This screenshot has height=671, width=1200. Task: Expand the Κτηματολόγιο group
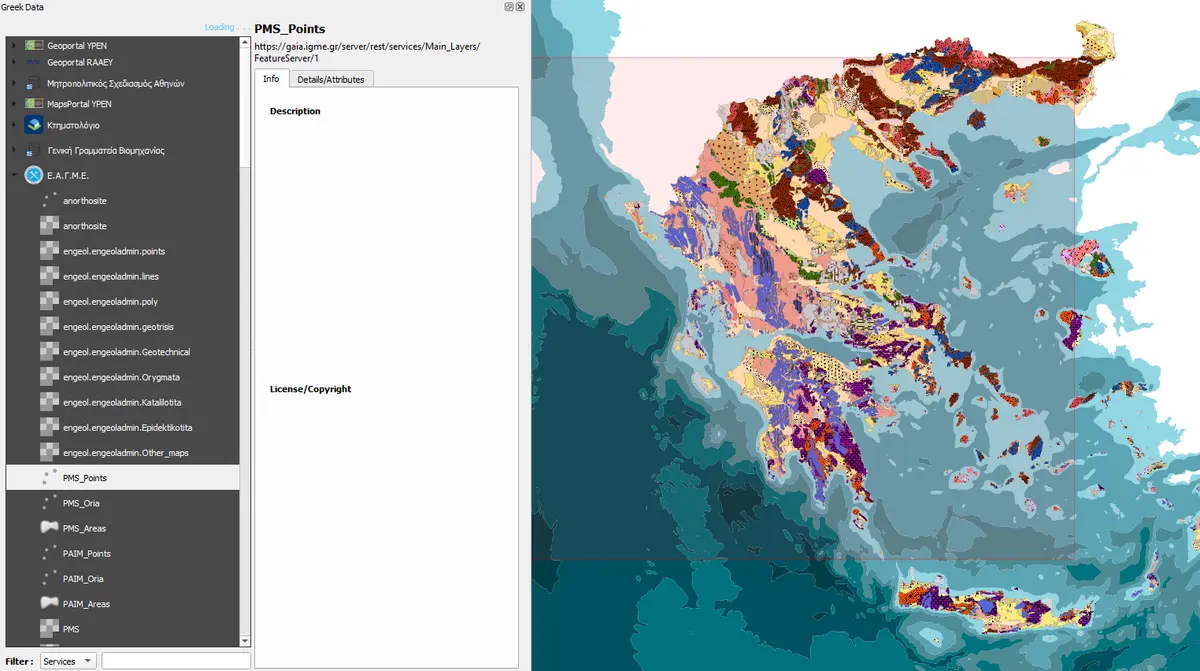(x=14, y=125)
